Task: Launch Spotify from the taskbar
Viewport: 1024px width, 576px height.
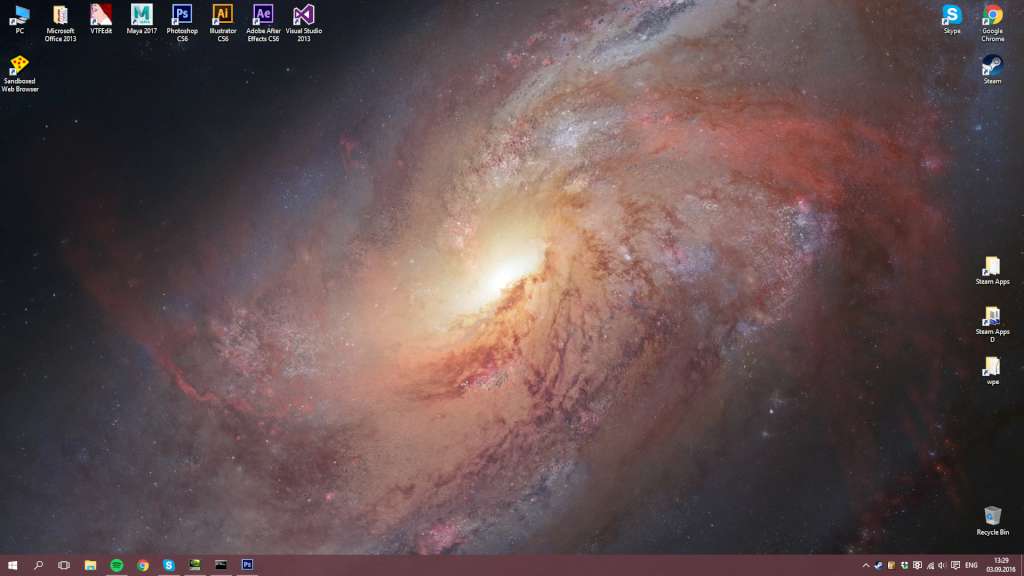Action: 116,566
